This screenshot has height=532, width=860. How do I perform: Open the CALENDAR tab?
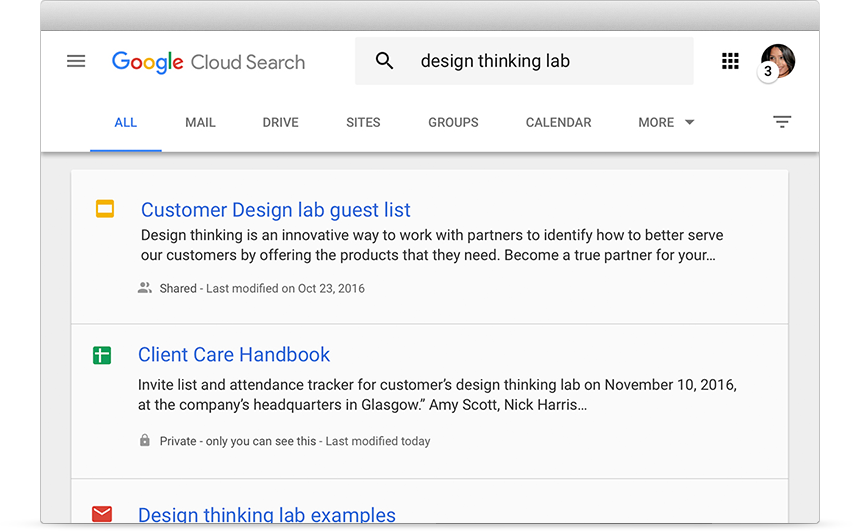point(558,122)
